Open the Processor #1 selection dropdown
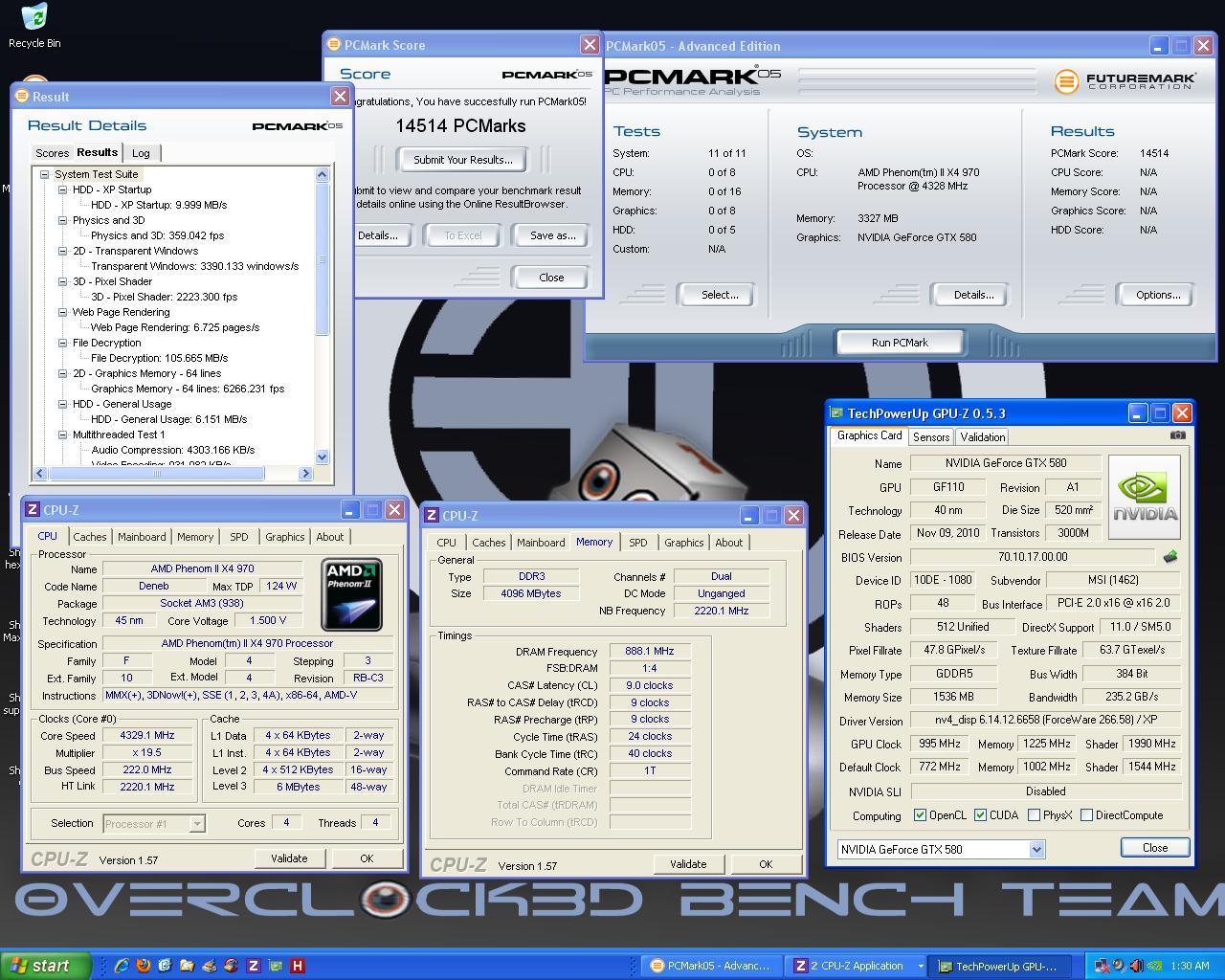The image size is (1225, 980). (x=196, y=823)
